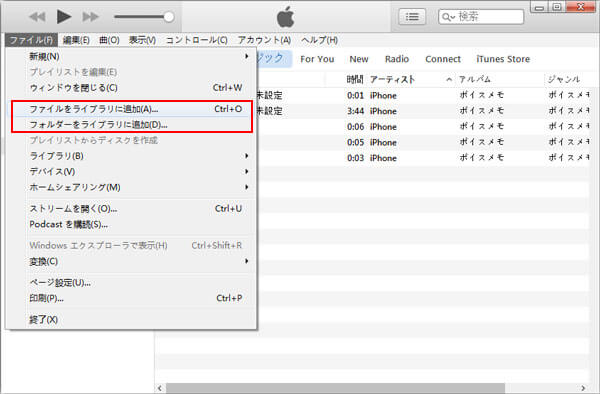Open the ヘルプ(H) menu
This screenshot has height=394, width=600.
point(320,40)
